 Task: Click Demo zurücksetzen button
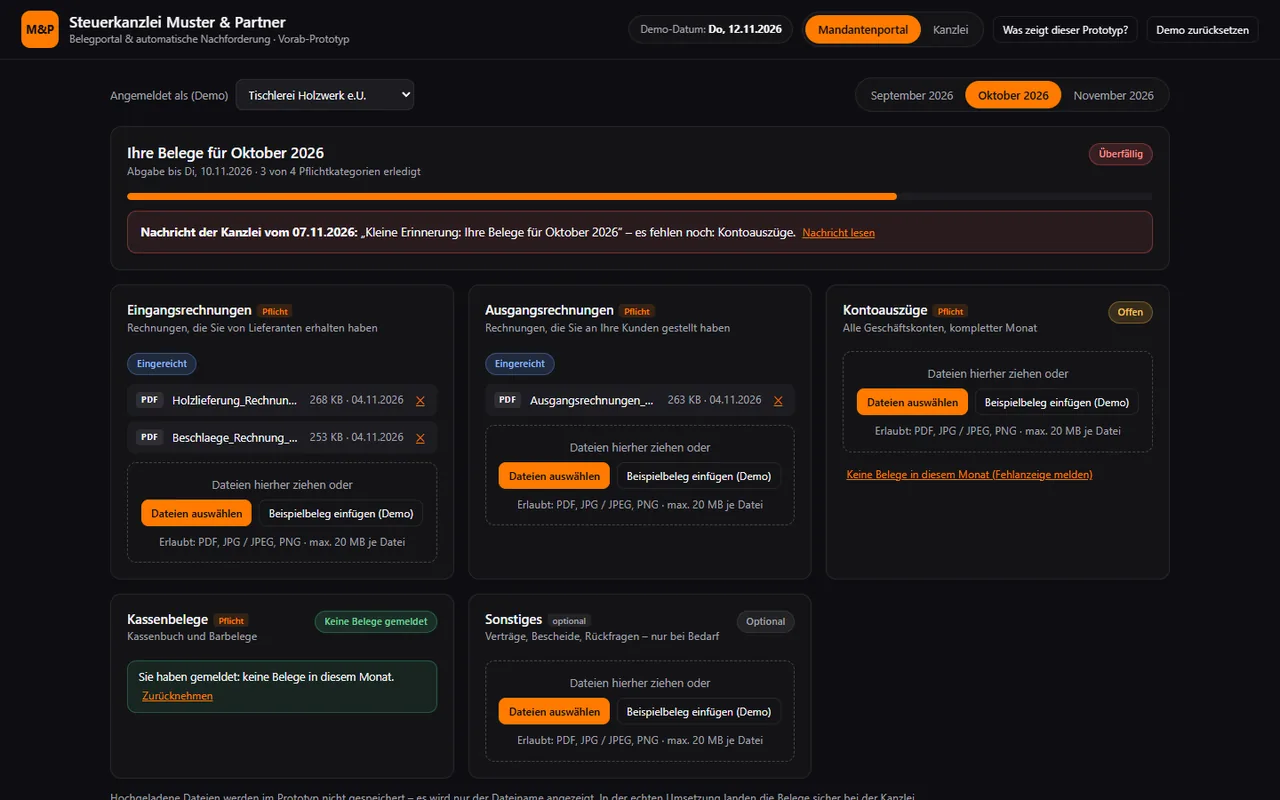coord(1202,30)
